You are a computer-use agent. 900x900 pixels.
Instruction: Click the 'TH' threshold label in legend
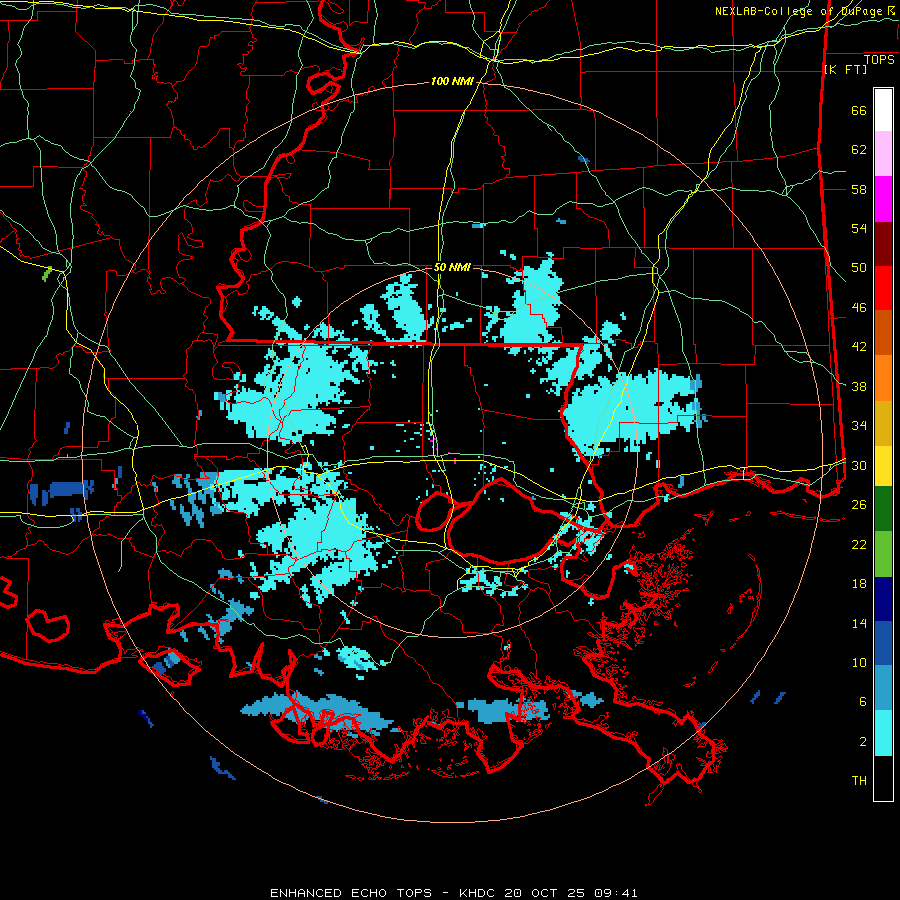(859, 781)
